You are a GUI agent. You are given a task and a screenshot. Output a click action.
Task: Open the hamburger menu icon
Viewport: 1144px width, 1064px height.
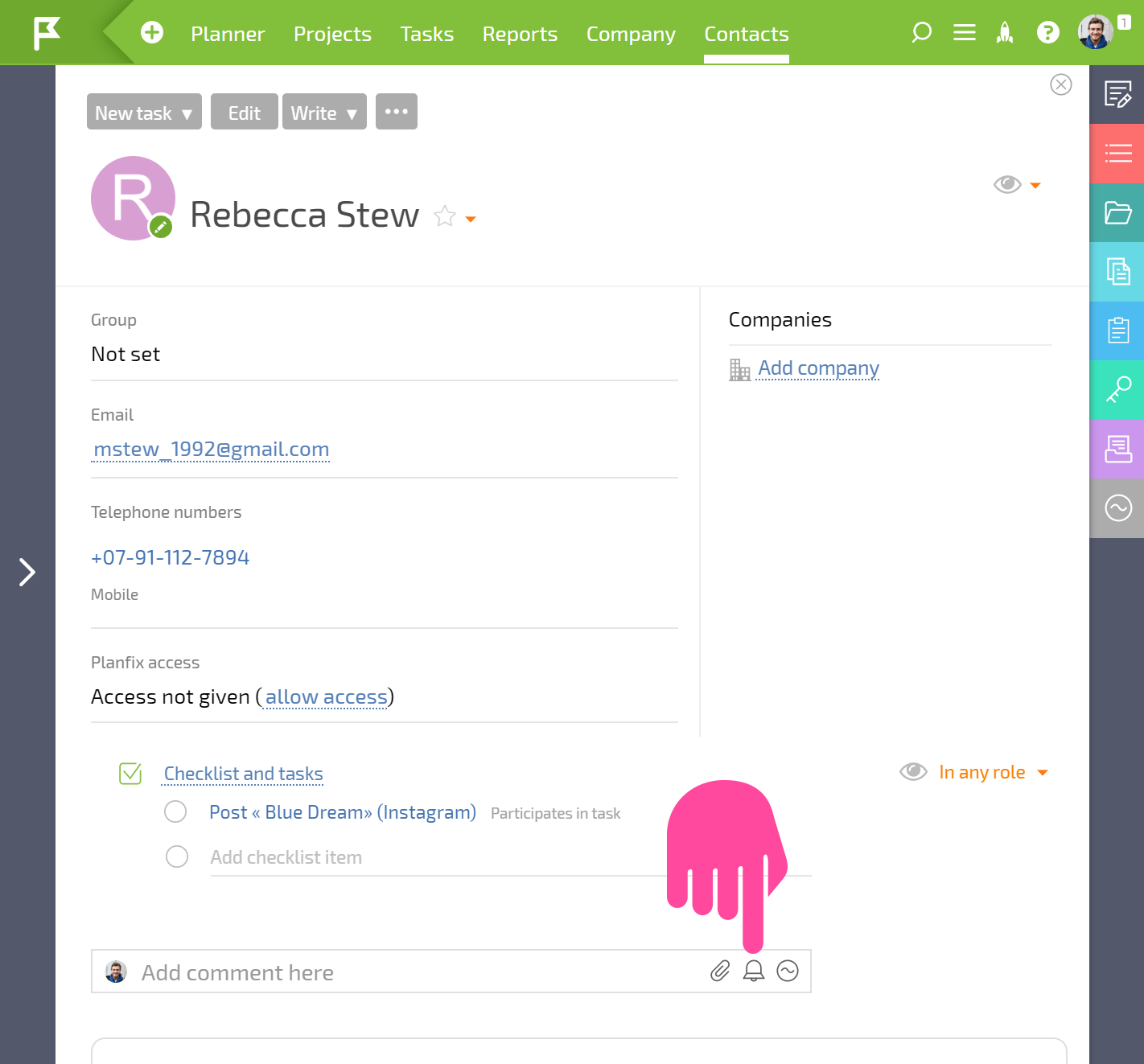pos(964,32)
